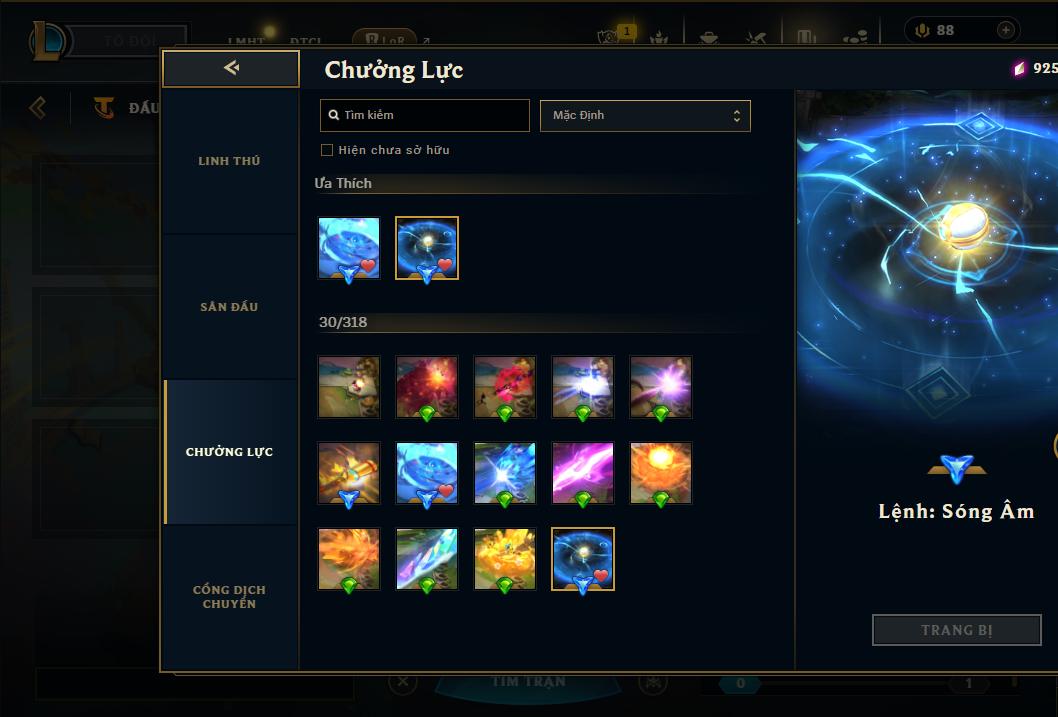Select the first favorite light-blue boom
Viewport: 1058px width, 717px height.
[x=349, y=248]
